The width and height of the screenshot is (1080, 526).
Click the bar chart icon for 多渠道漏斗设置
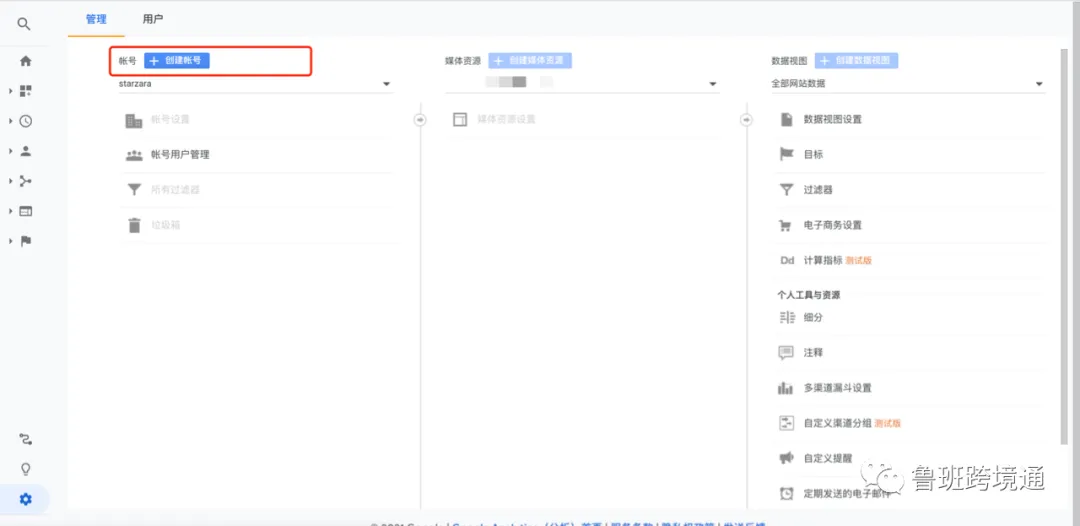[x=785, y=388]
